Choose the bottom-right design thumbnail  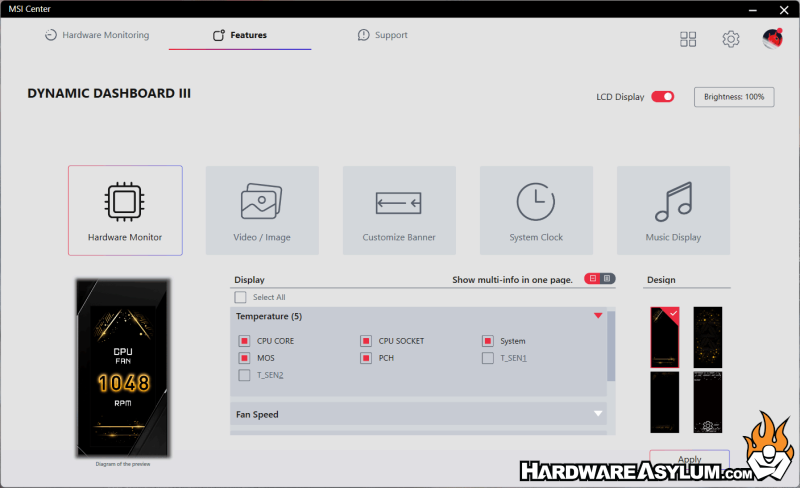click(708, 402)
